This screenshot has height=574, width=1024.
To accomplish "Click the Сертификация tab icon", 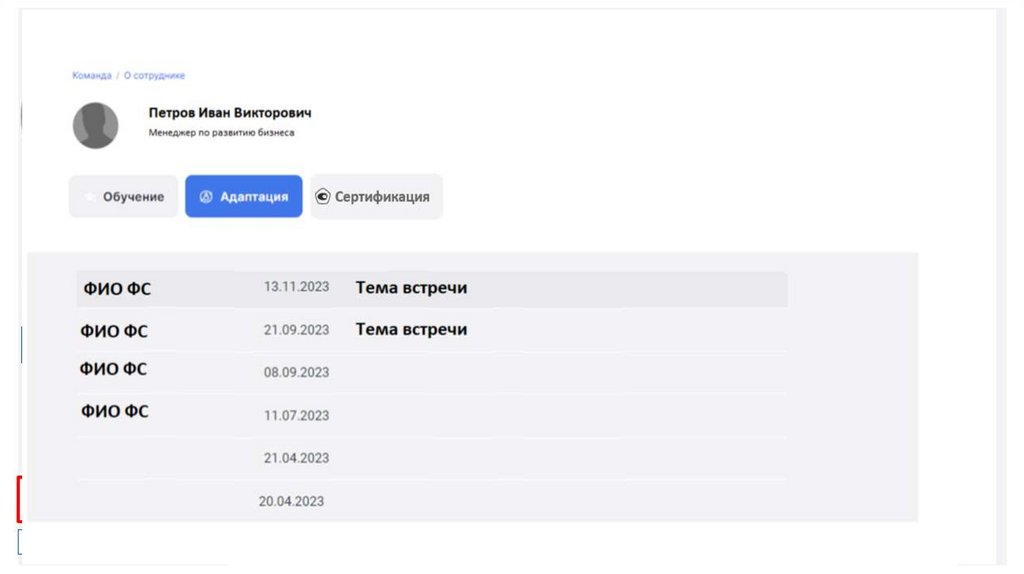I will pos(322,197).
